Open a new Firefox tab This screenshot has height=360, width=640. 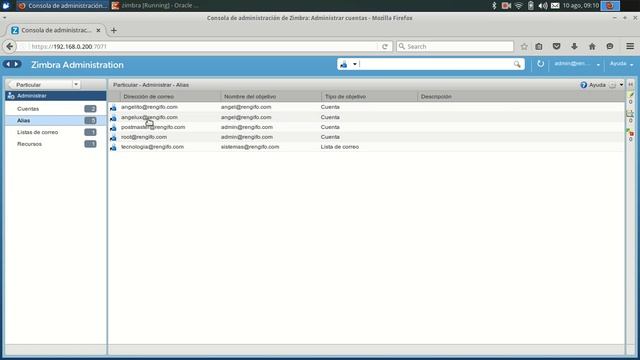click(113, 30)
